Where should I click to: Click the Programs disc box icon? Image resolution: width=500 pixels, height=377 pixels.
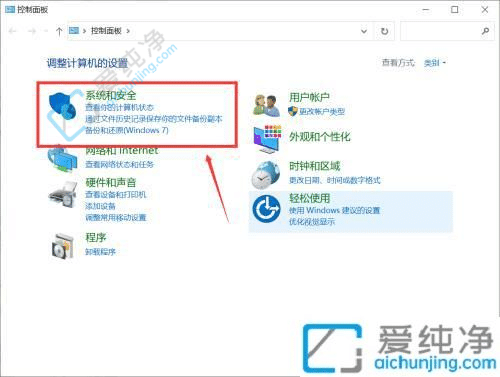tap(63, 246)
